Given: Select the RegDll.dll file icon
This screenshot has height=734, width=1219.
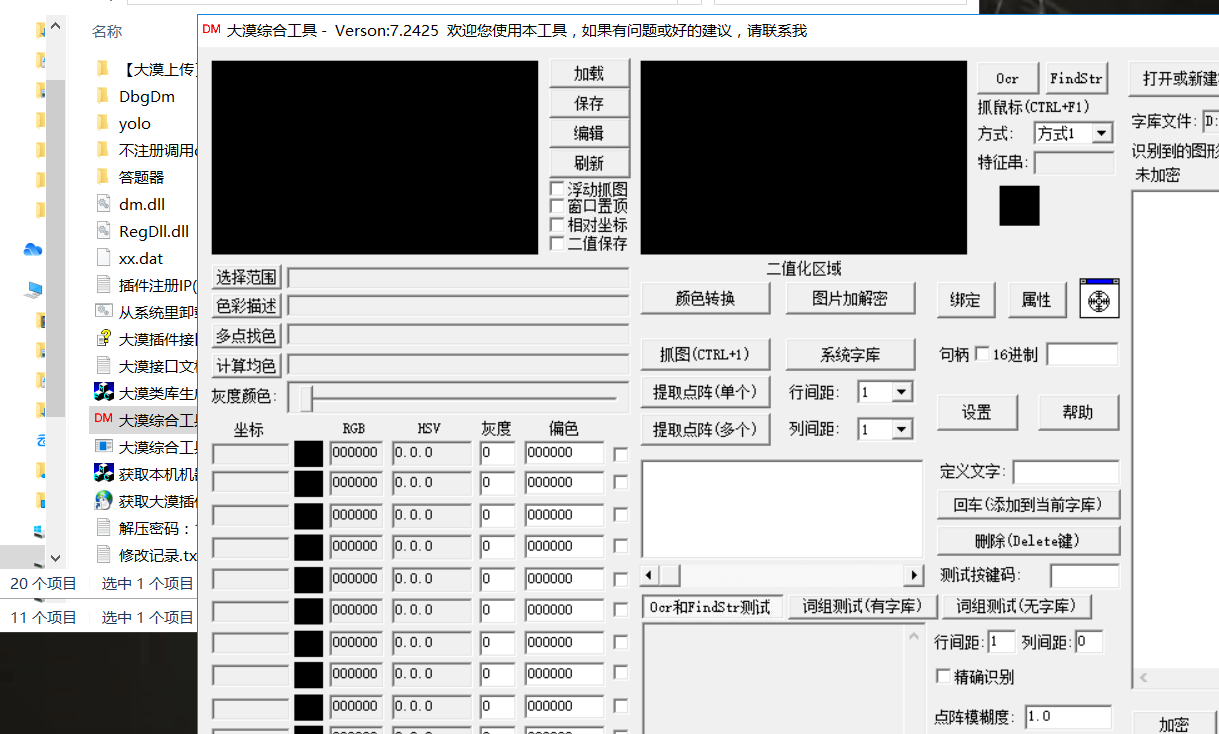Looking at the screenshot, I should tap(102, 231).
